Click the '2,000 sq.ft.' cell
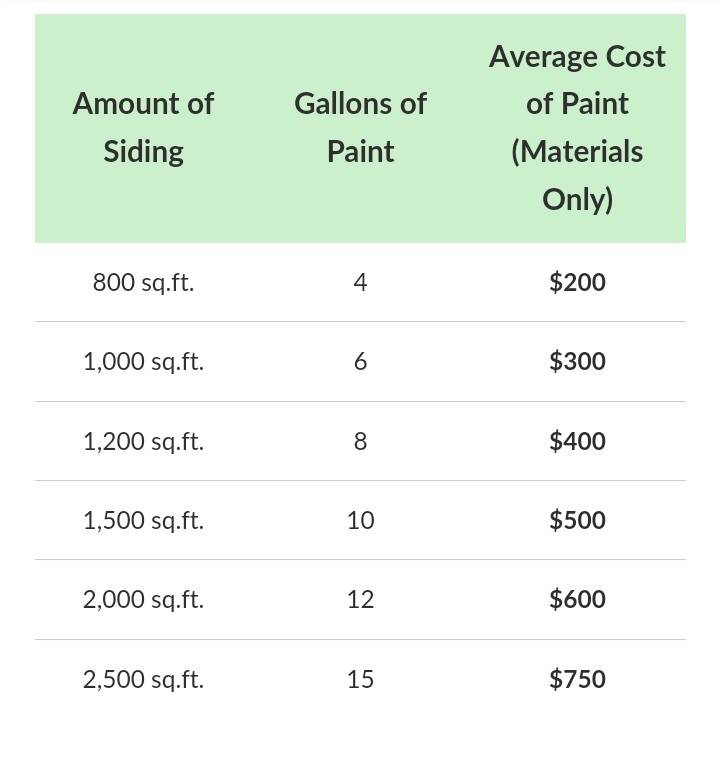720x778 pixels. pos(143,599)
